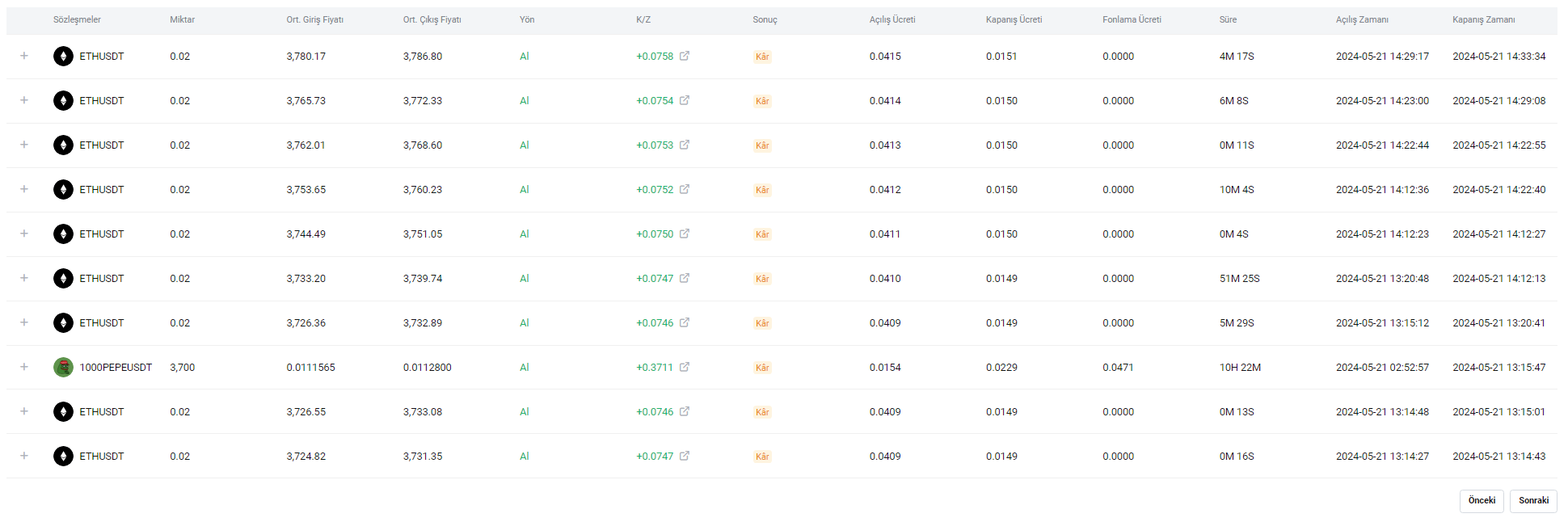The image size is (1568, 522).
Task: Click the K/Z column header
Action: [643, 19]
